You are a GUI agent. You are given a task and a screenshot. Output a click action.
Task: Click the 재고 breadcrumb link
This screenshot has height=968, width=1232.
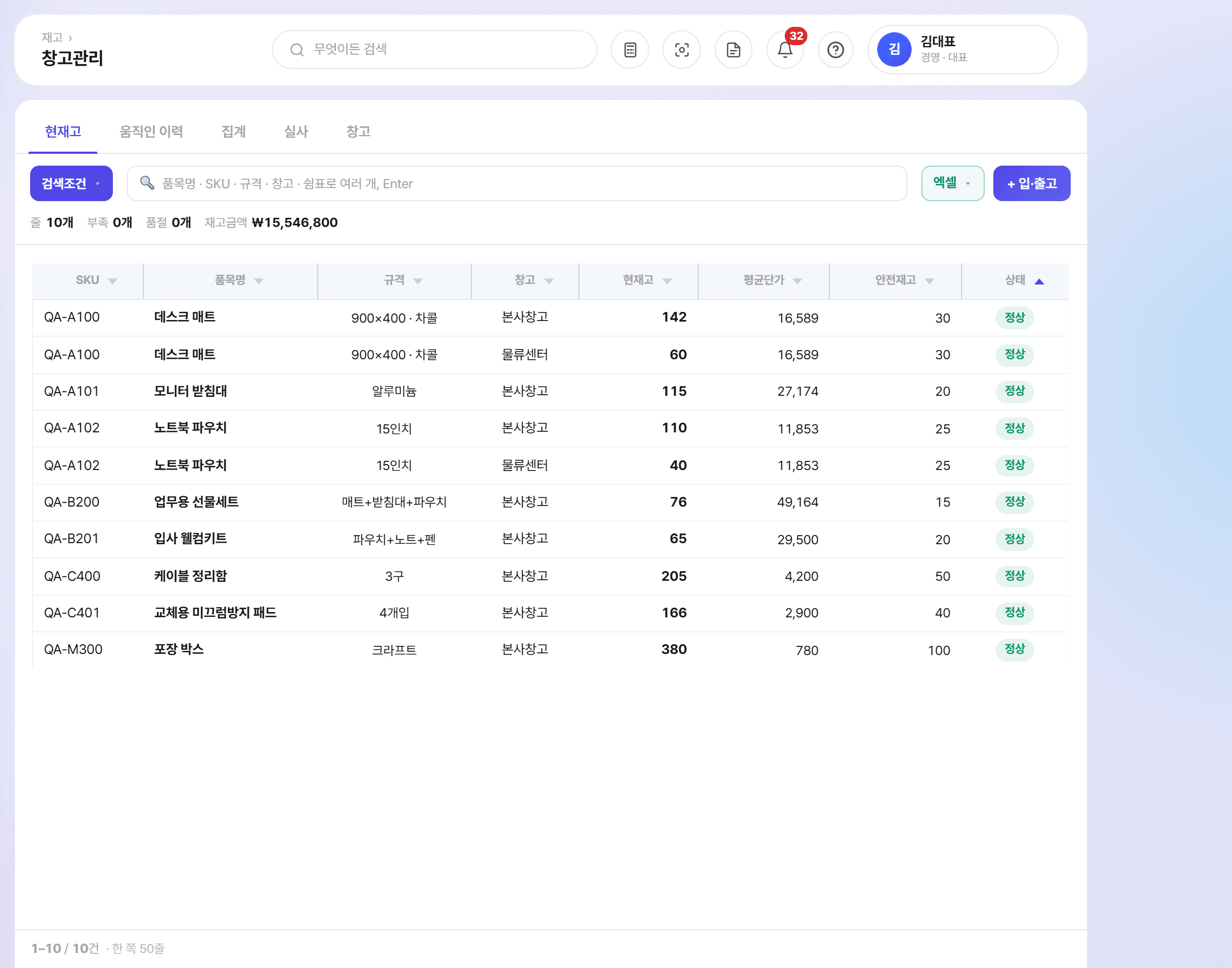point(52,38)
